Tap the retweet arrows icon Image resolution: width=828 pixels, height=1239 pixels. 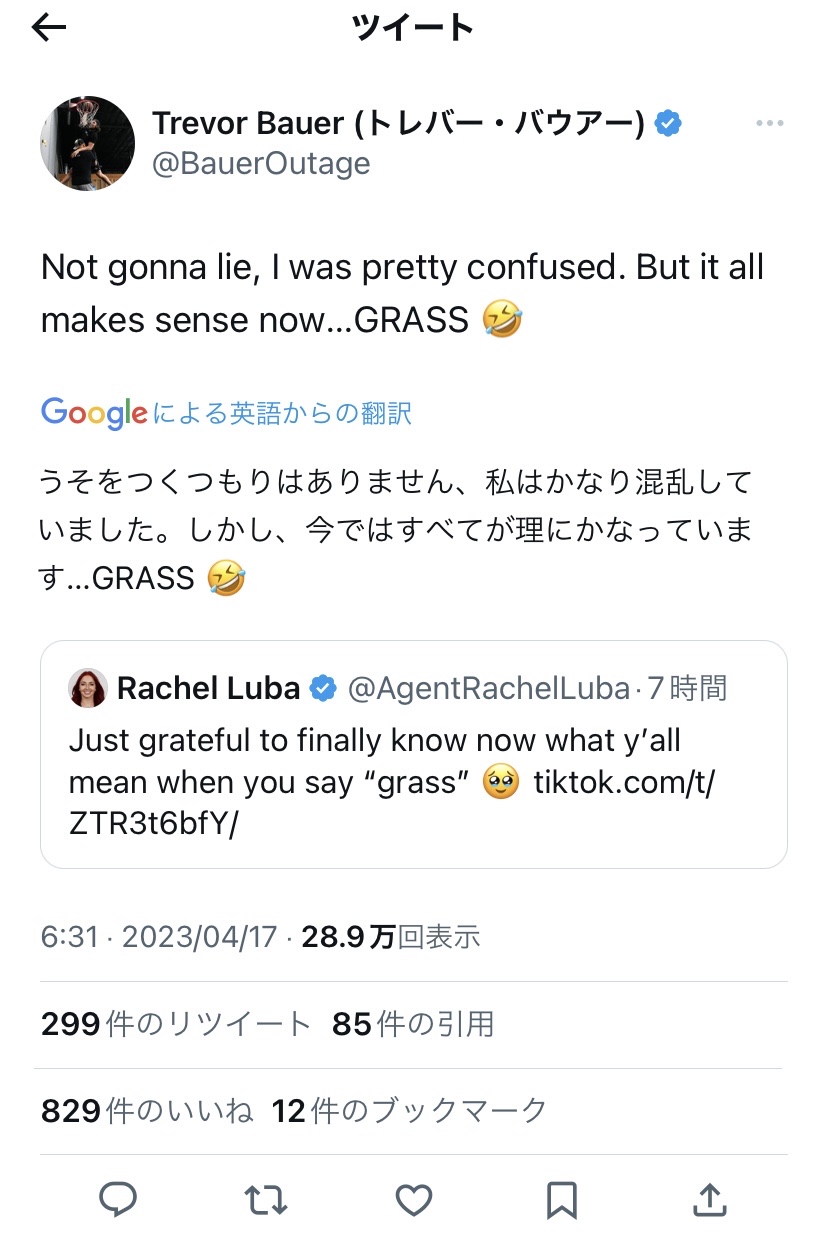266,1198
